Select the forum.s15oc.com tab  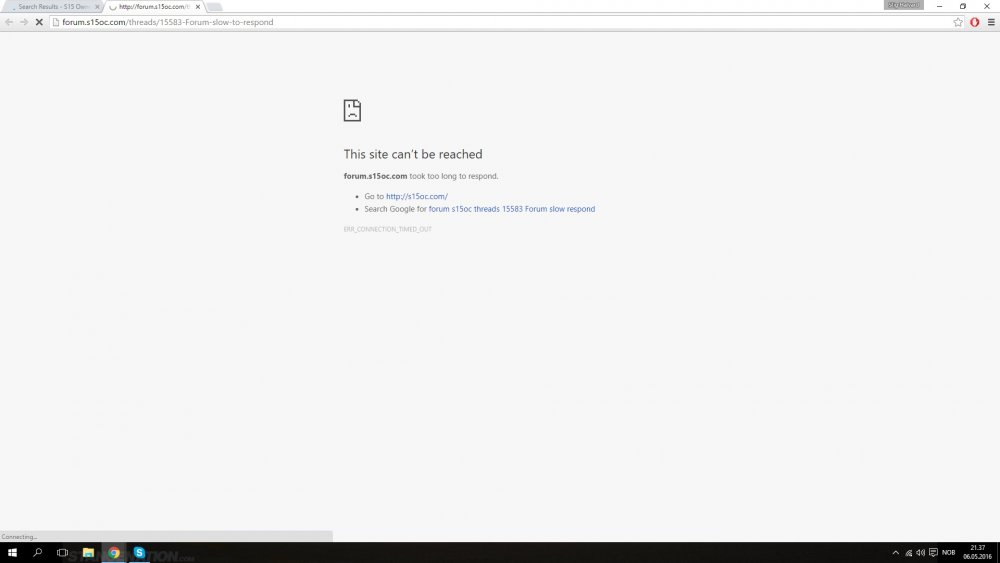pos(152,7)
